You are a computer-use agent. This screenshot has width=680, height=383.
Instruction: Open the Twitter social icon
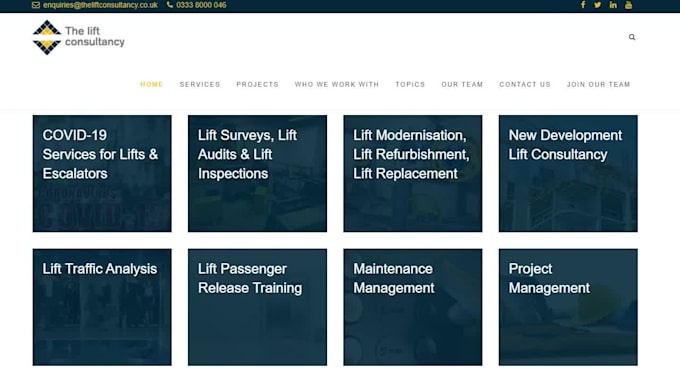[x=598, y=5]
